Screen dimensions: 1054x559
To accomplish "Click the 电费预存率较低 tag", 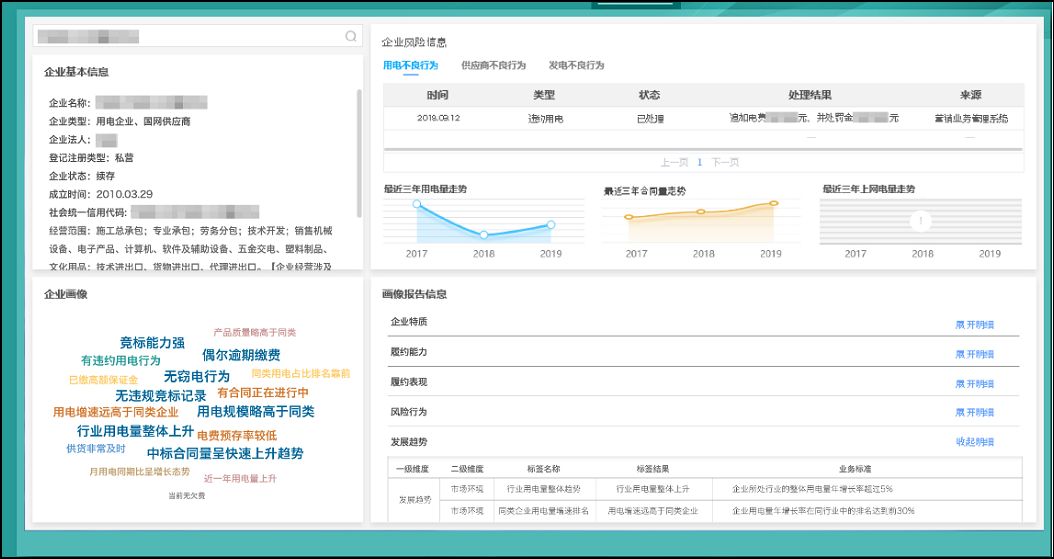I will click(237, 435).
